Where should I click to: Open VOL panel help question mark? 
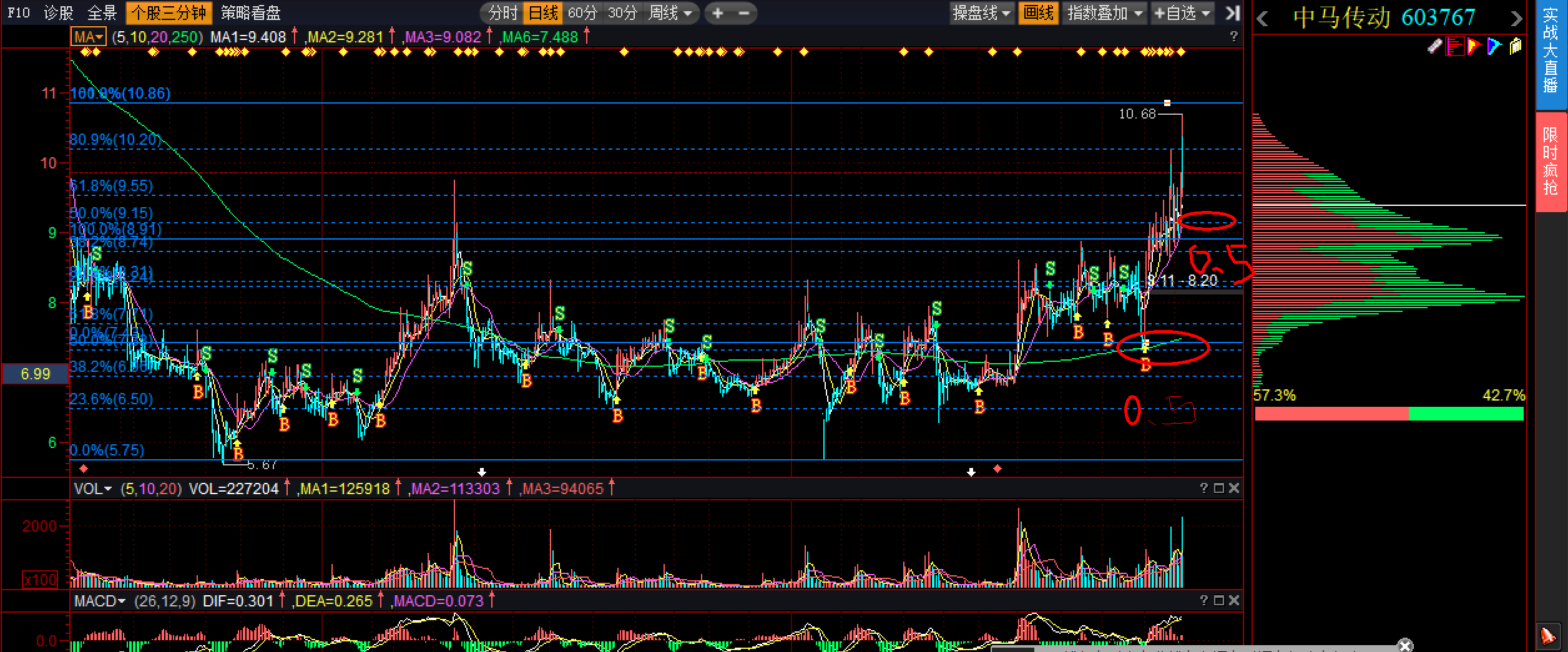1203,488
